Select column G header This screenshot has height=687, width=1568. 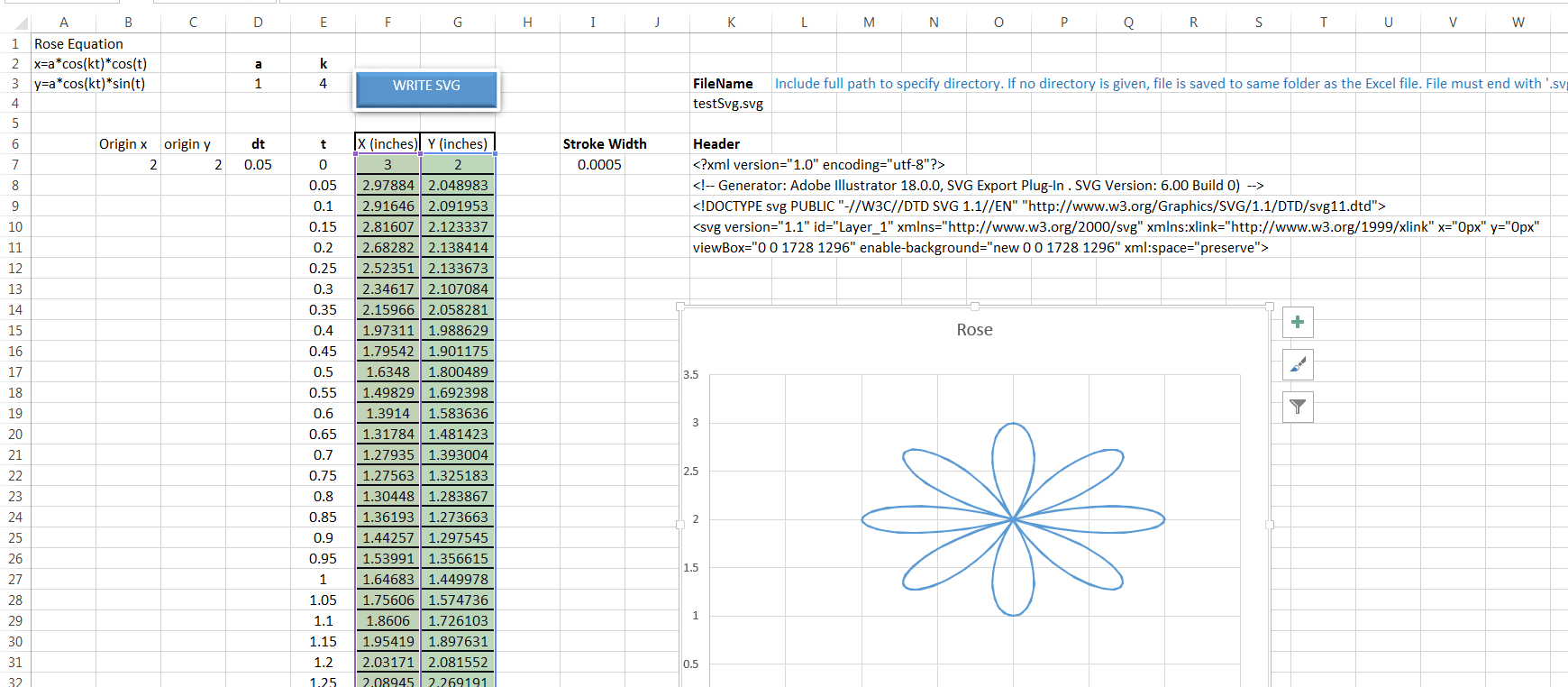tap(458, 23)
